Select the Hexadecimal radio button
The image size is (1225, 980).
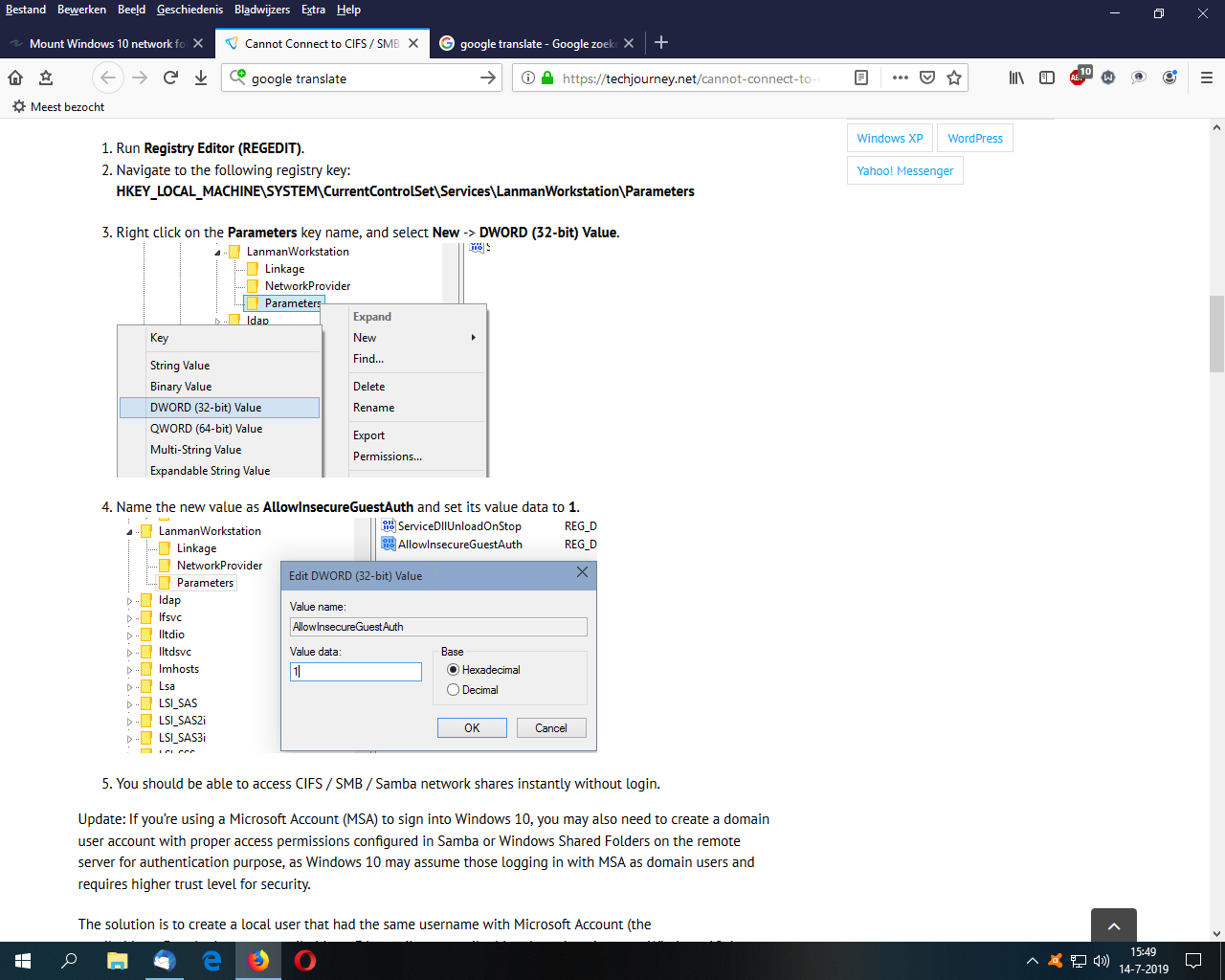click(454, 670)
